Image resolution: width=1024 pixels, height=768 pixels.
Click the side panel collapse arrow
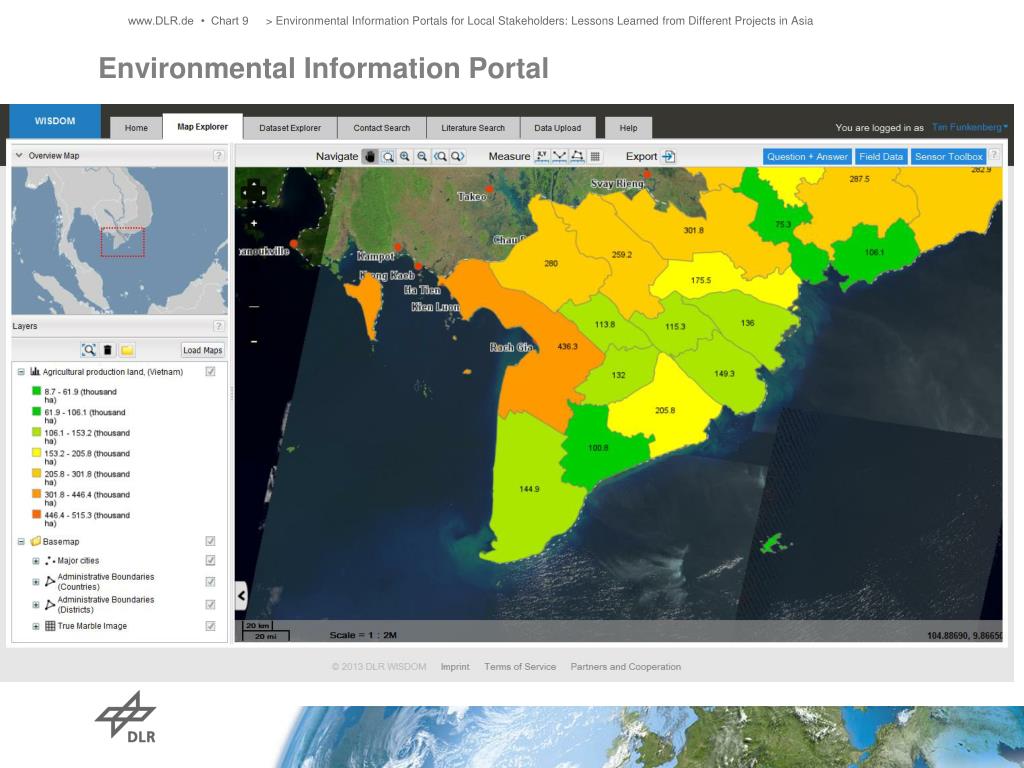tap(242, 596)
